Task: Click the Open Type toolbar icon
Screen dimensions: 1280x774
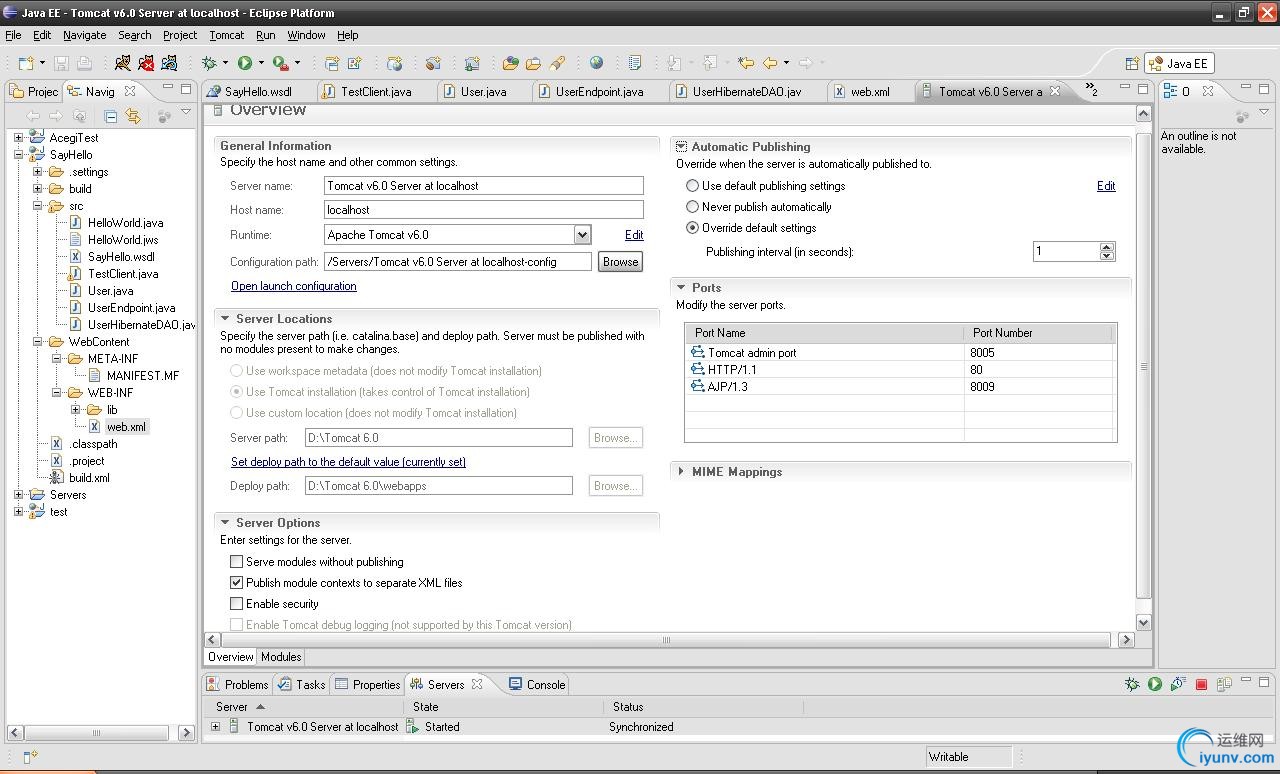Action: click(x=510, y=63)
